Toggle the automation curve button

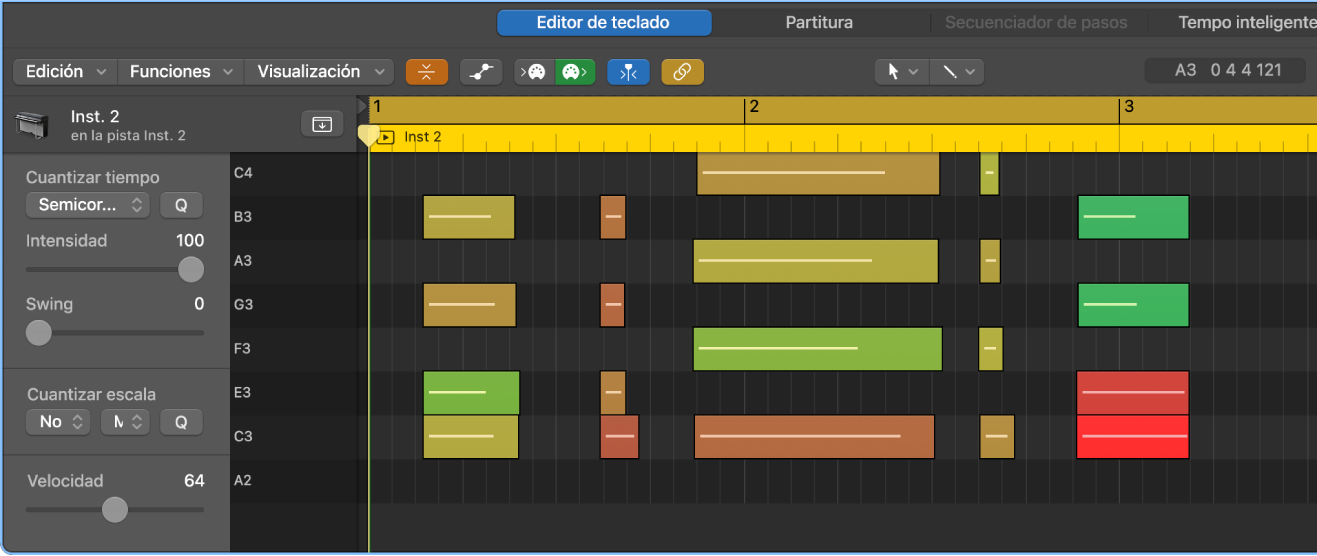pyautogui.click(x=481, y=72)
